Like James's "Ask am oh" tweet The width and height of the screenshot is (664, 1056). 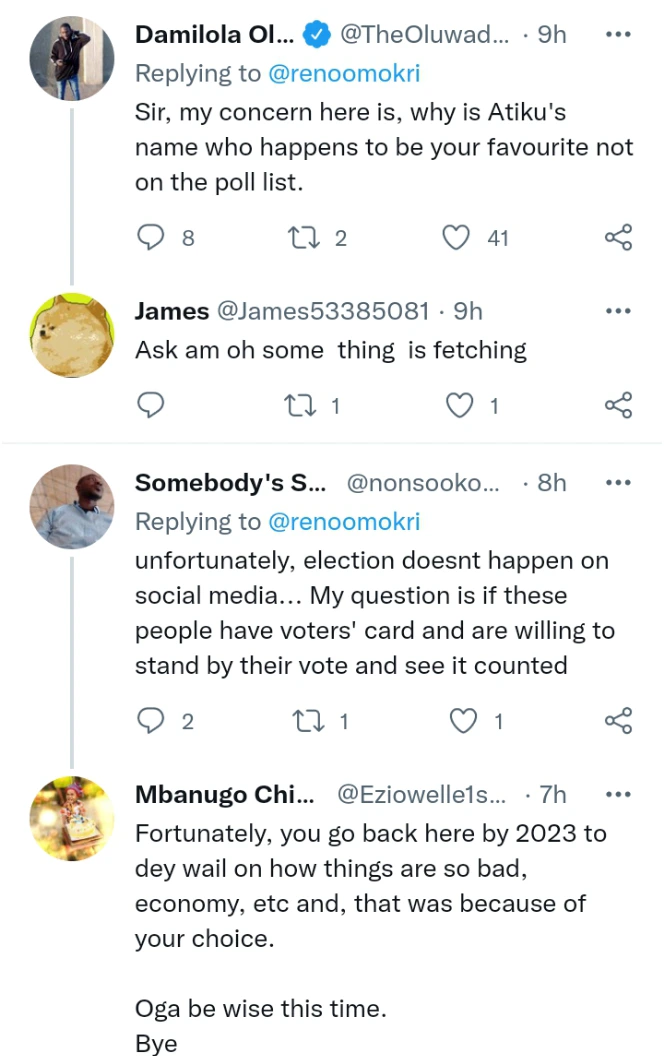pos(460,405)
